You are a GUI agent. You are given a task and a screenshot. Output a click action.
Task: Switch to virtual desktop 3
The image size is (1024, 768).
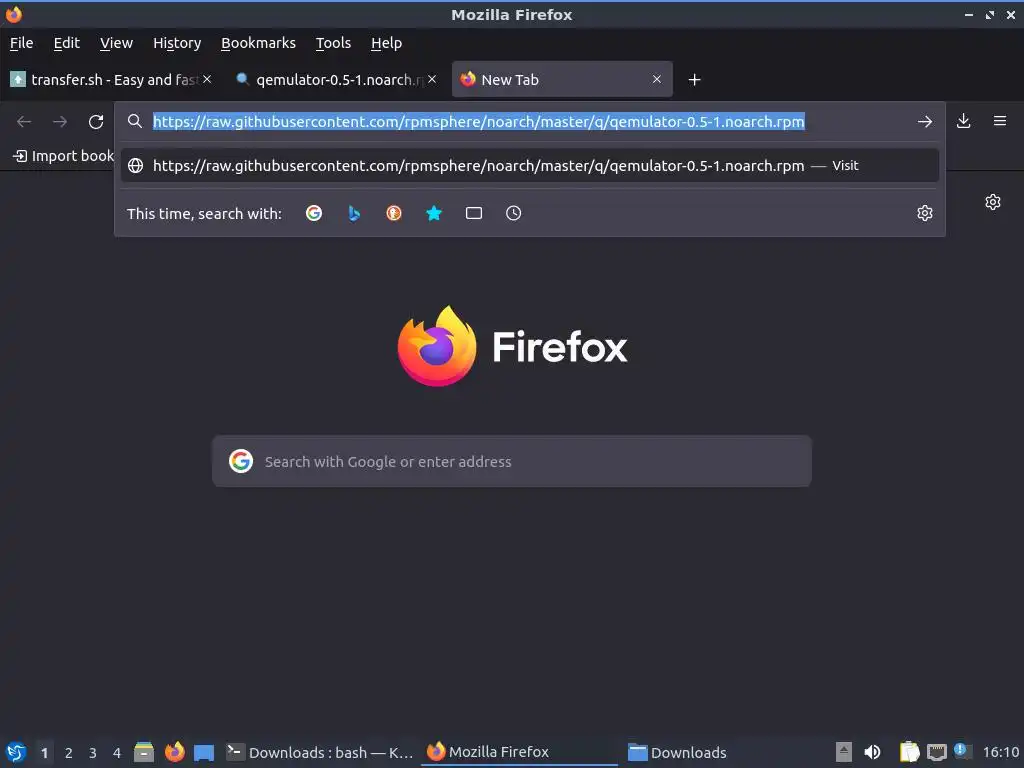click(93, 753)
